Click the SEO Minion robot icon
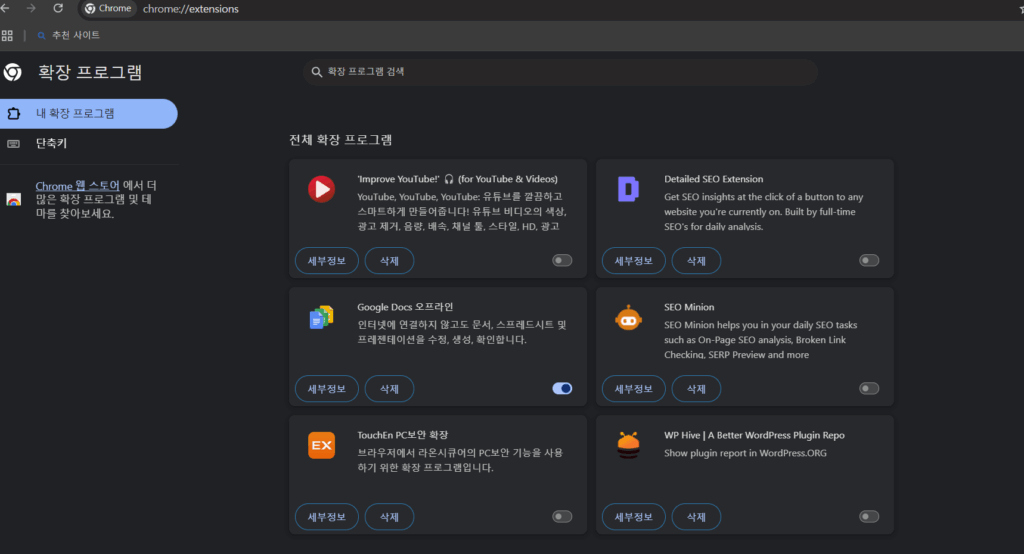Viewport: 1024px width, 554px height. (628, 318)
